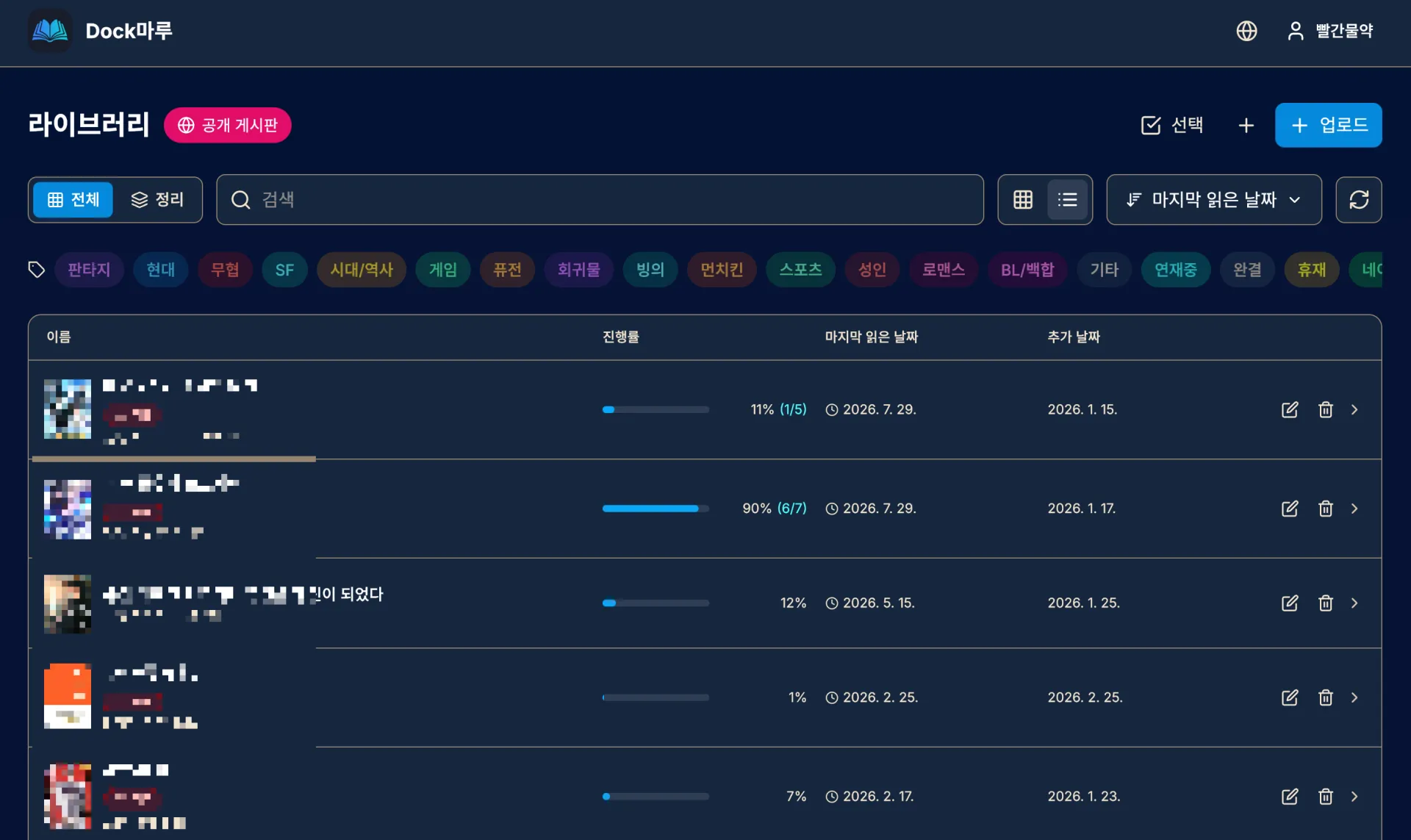Select the 정리 tab
Image resolution: width=1411 pixels, height=840 pixels.
(157, 200)
